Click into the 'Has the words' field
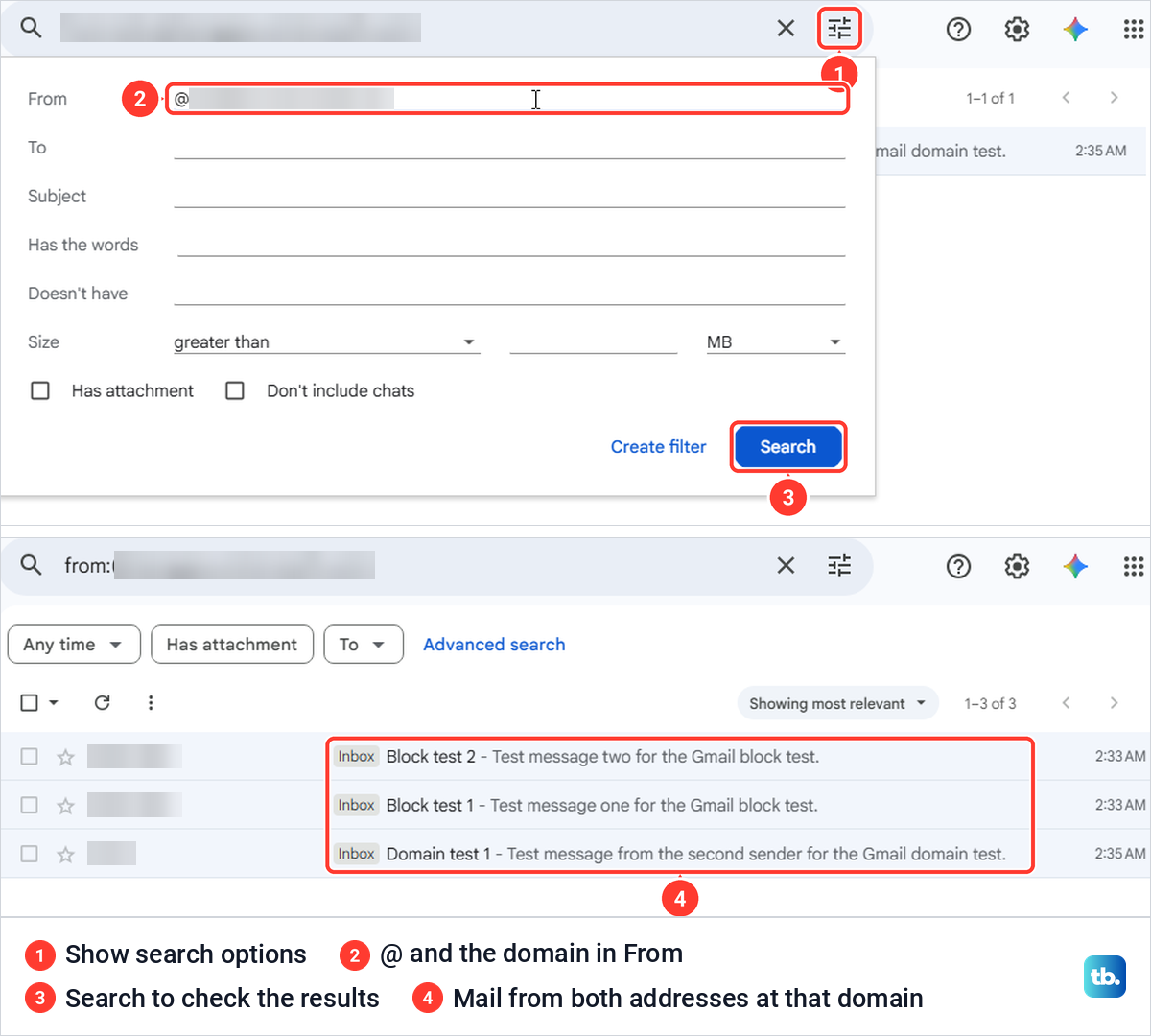This screenshot has width=1151, height=1036. coord(511,245)
